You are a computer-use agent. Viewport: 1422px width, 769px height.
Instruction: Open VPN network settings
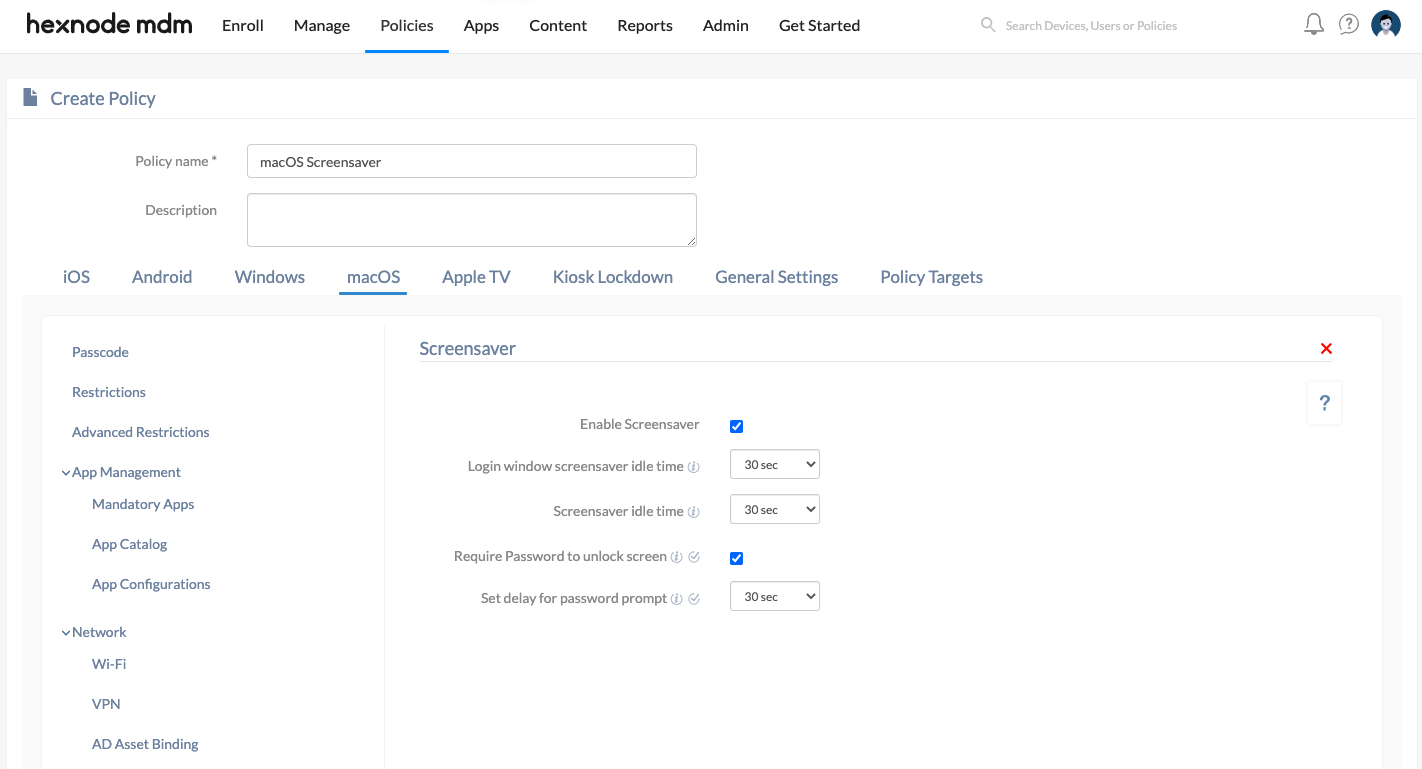(106, 704)
